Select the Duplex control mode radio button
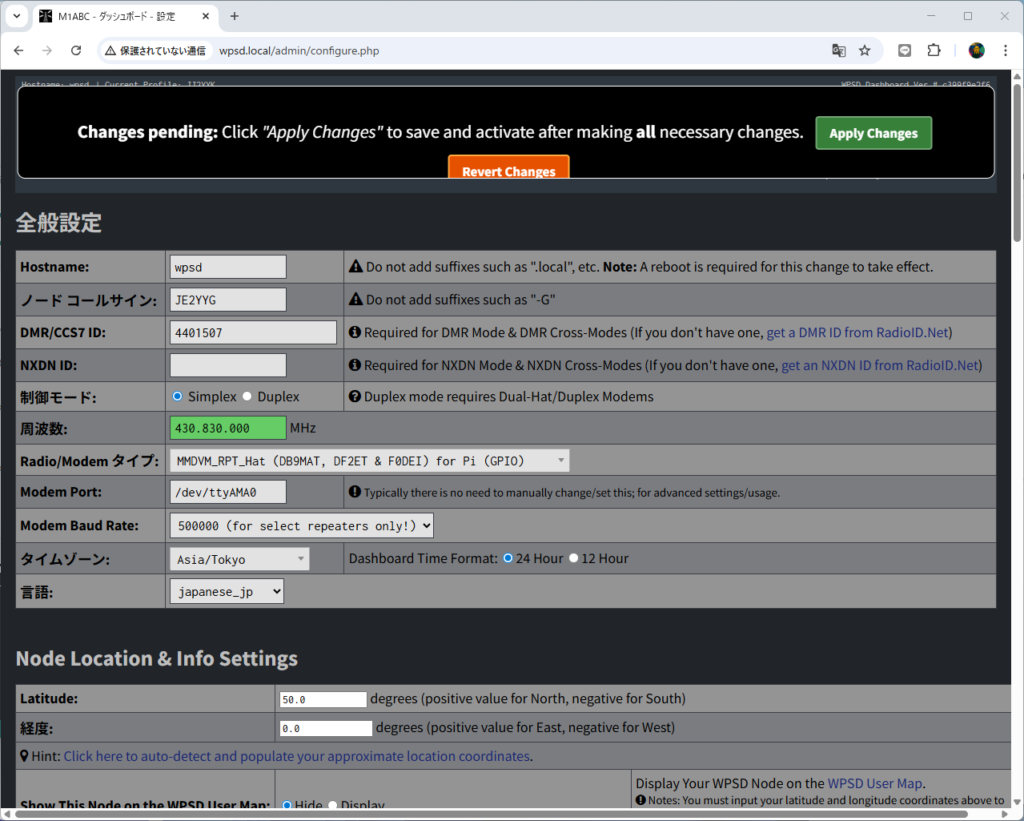Viewport: 1024px width, 821px height. (x=247, y=396)
